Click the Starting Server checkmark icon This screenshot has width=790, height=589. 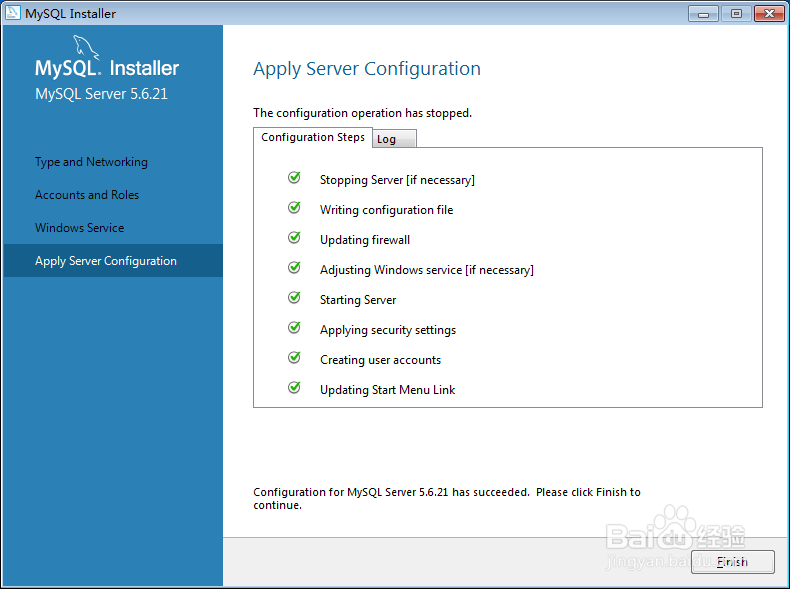294,297
